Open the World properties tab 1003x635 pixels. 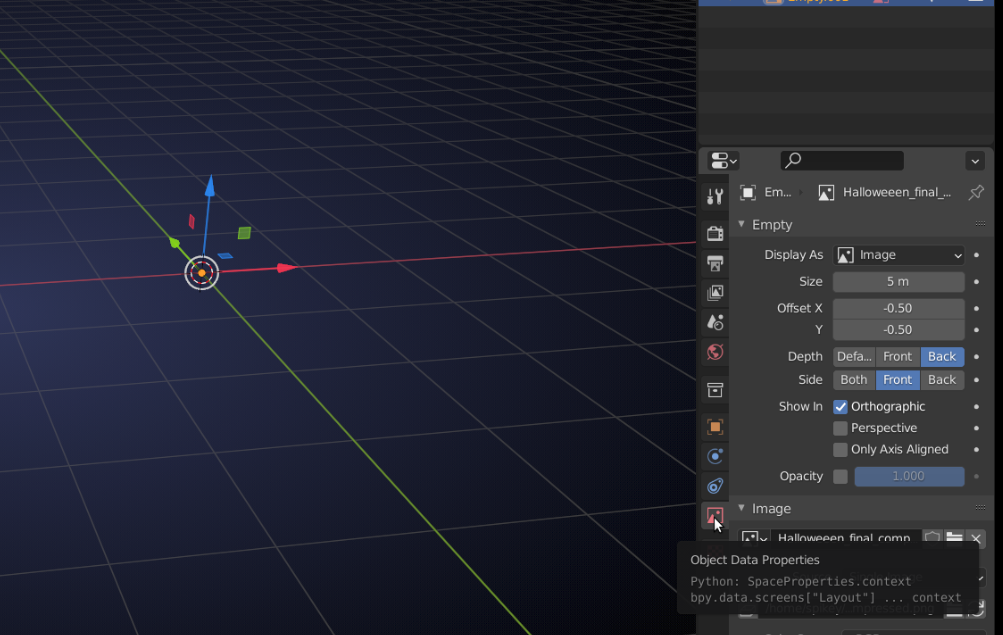tap(715, 352)
